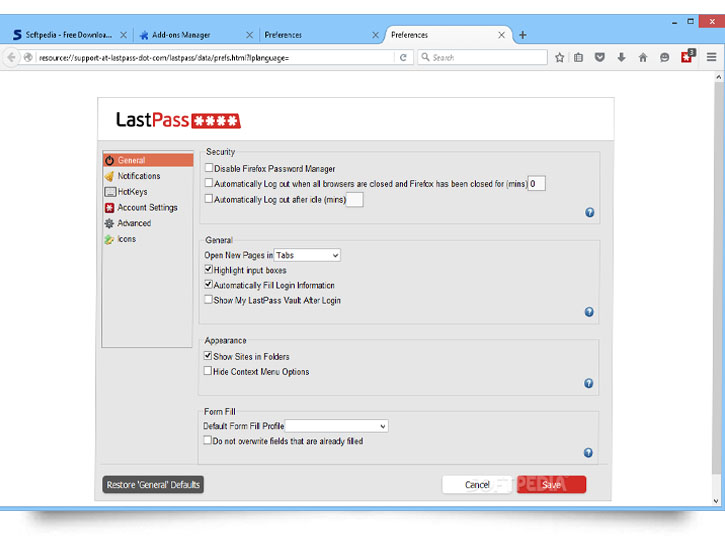Click the LastPass extension toolbar icon
The image size is (725, 536).
pos(687,56)
